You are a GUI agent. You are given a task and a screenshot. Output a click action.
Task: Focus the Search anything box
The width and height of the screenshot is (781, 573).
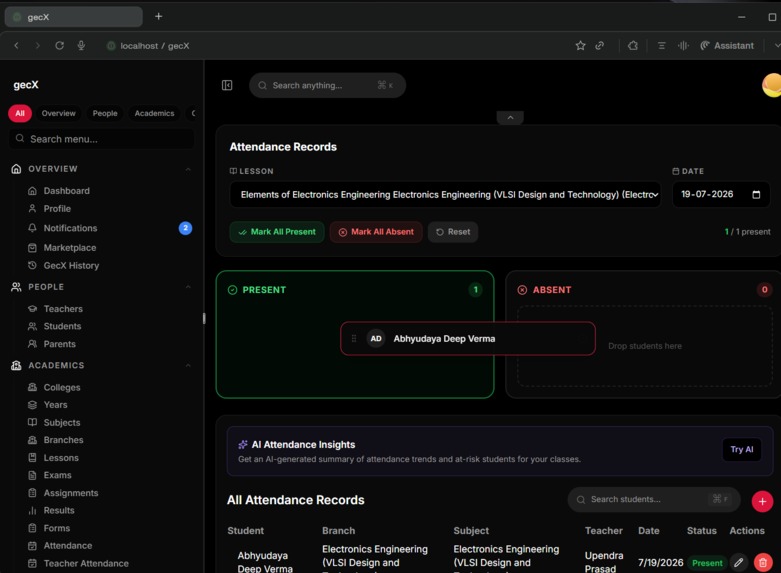coord(327,85)
